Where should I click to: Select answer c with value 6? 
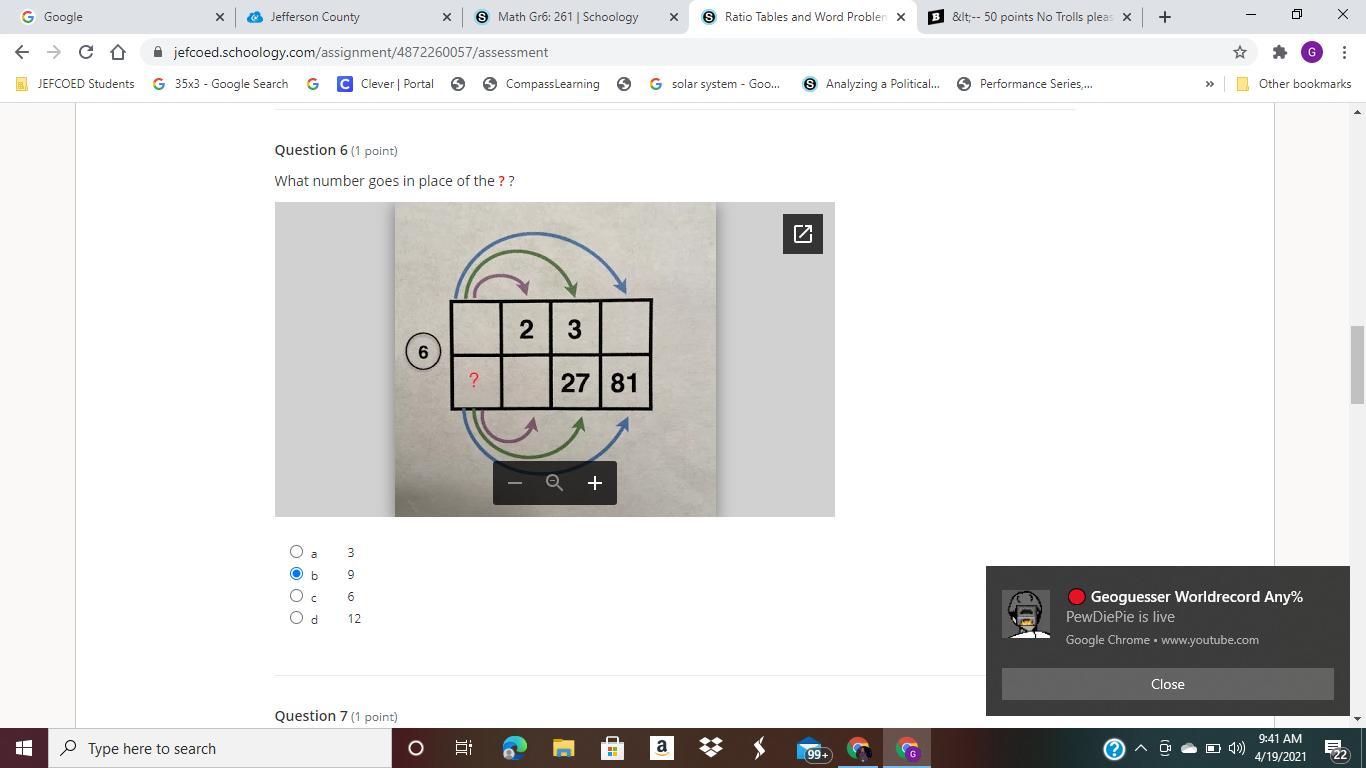coord(296,596)
